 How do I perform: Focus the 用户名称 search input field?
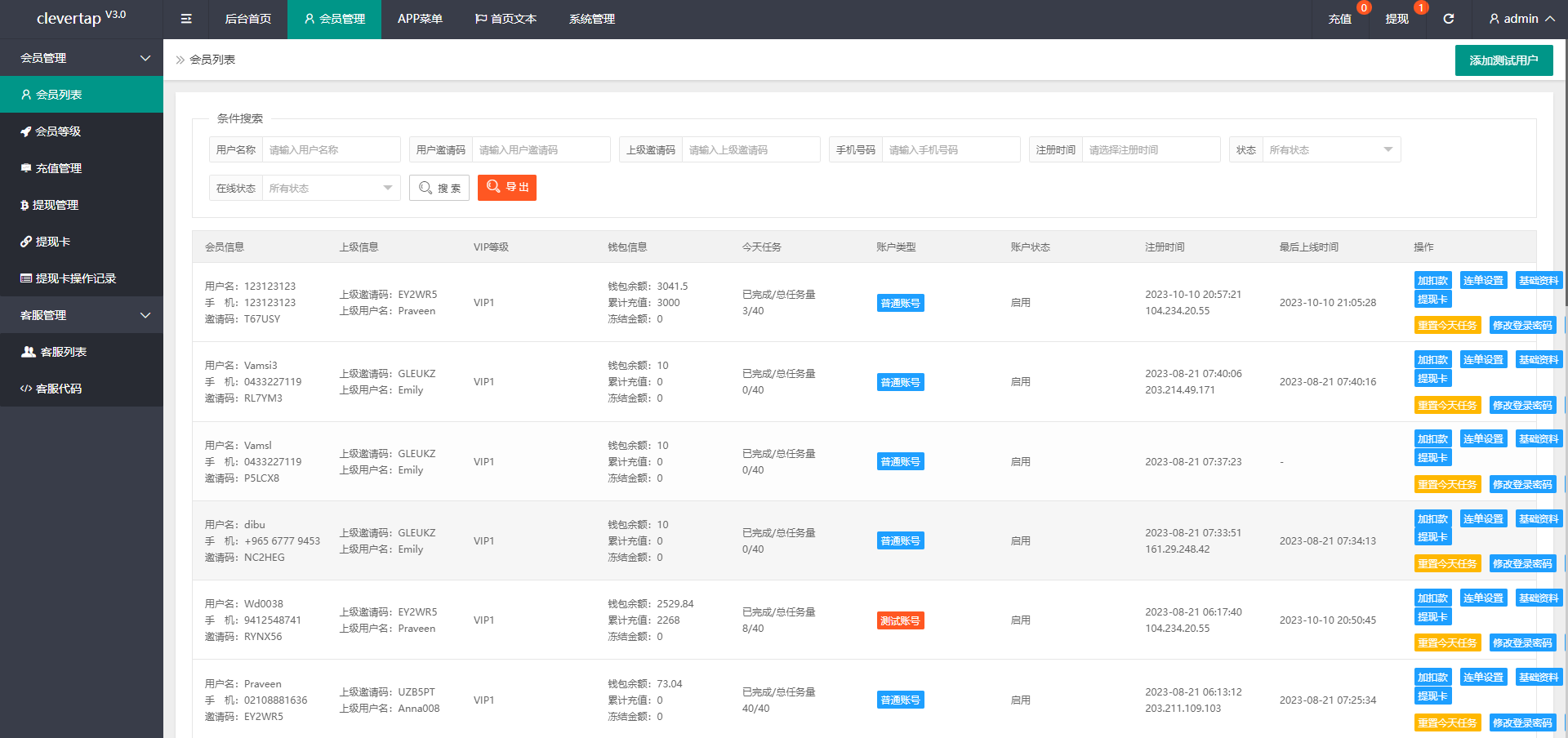click(x=331, y=150)
